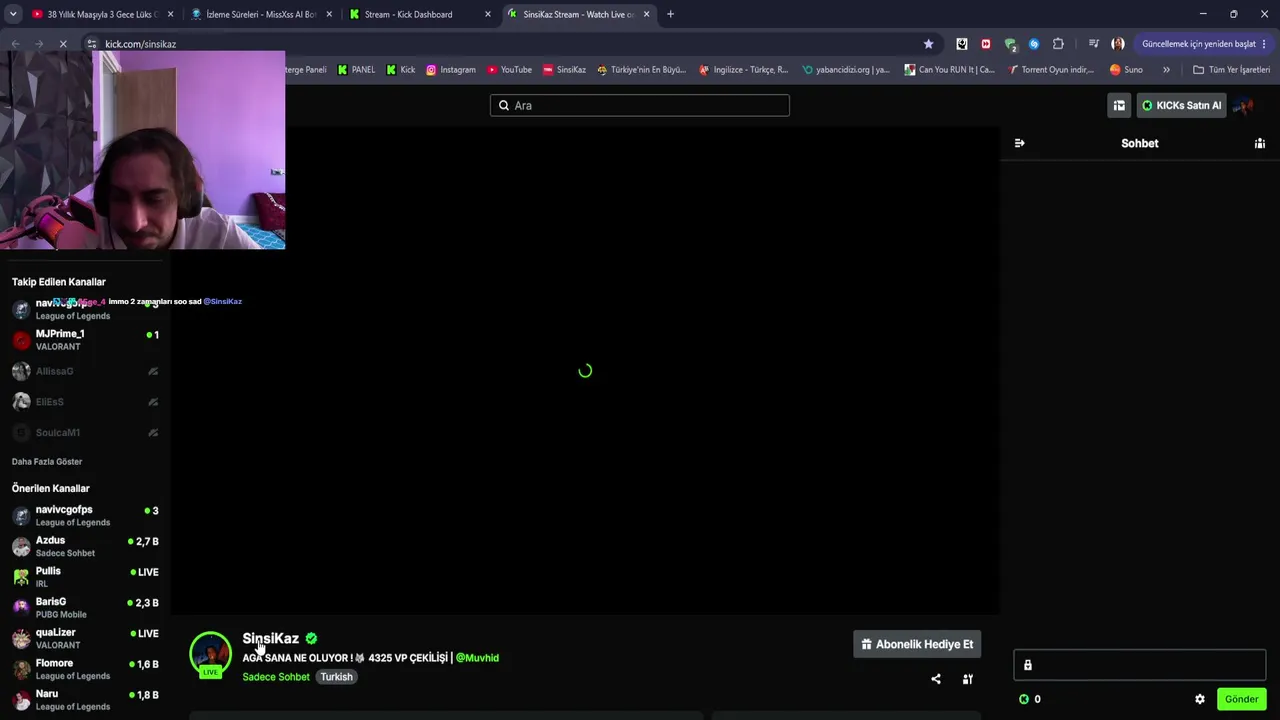Open the Instagram bookmark
Viewport: 1280px width, 720px height.
click(x=451, y=70)
